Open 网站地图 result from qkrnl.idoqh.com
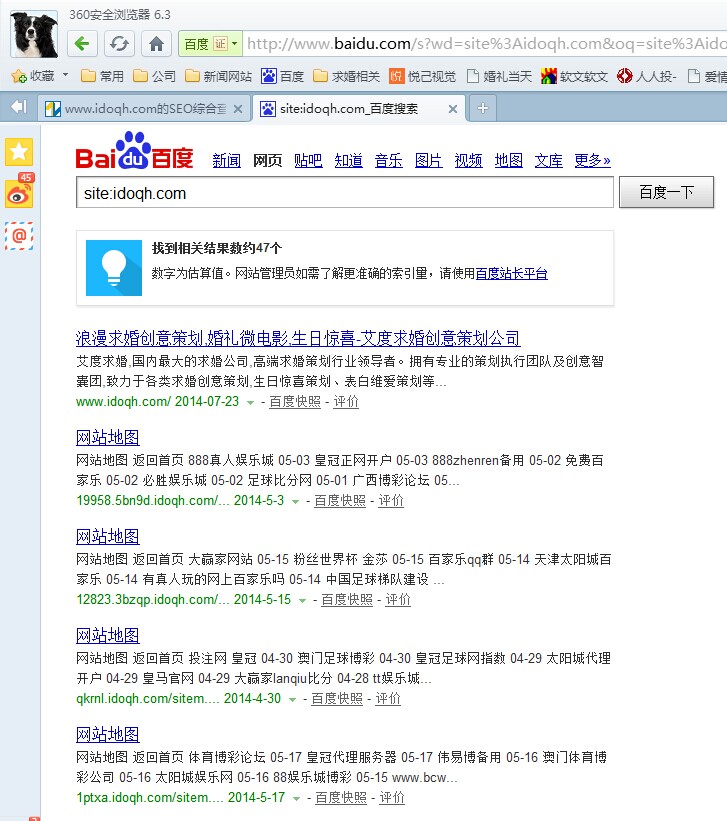 point(107,636)
